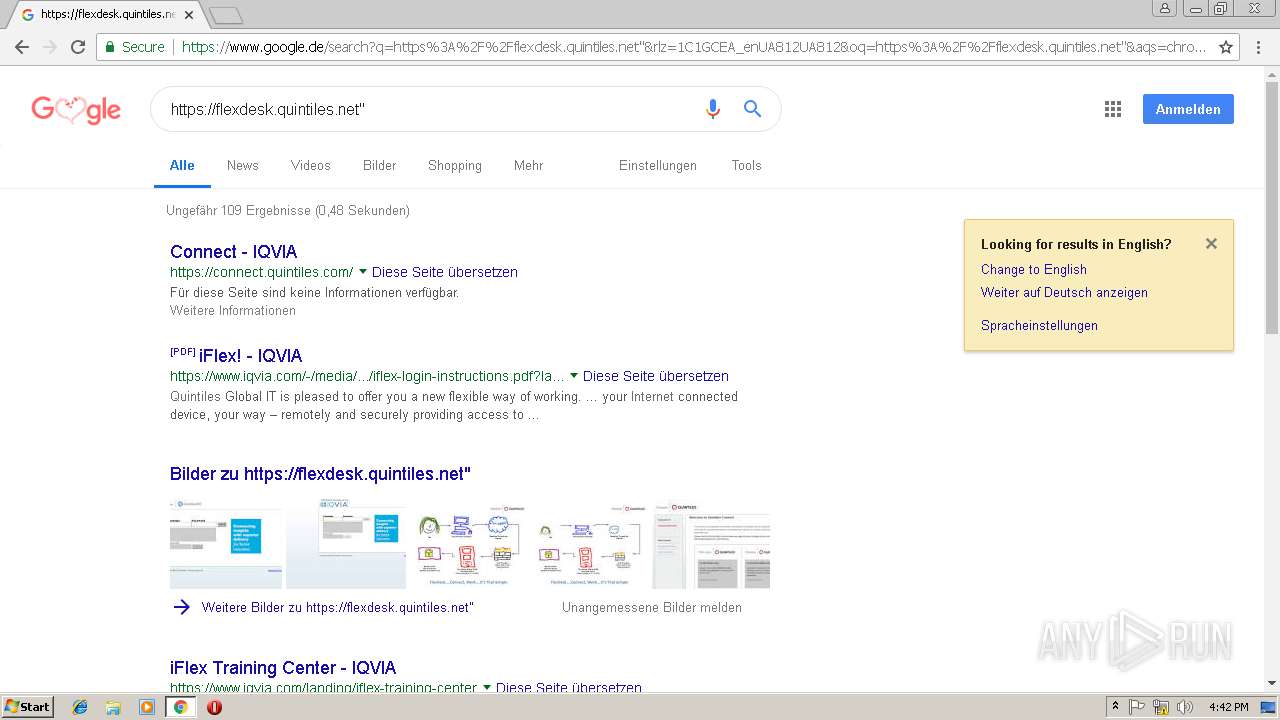Viewport: 1280px width, 720px height.
Task: Click Weiter auf Deutsch anzeigen
Action: pyautogui.click(x=1064, y=292)
